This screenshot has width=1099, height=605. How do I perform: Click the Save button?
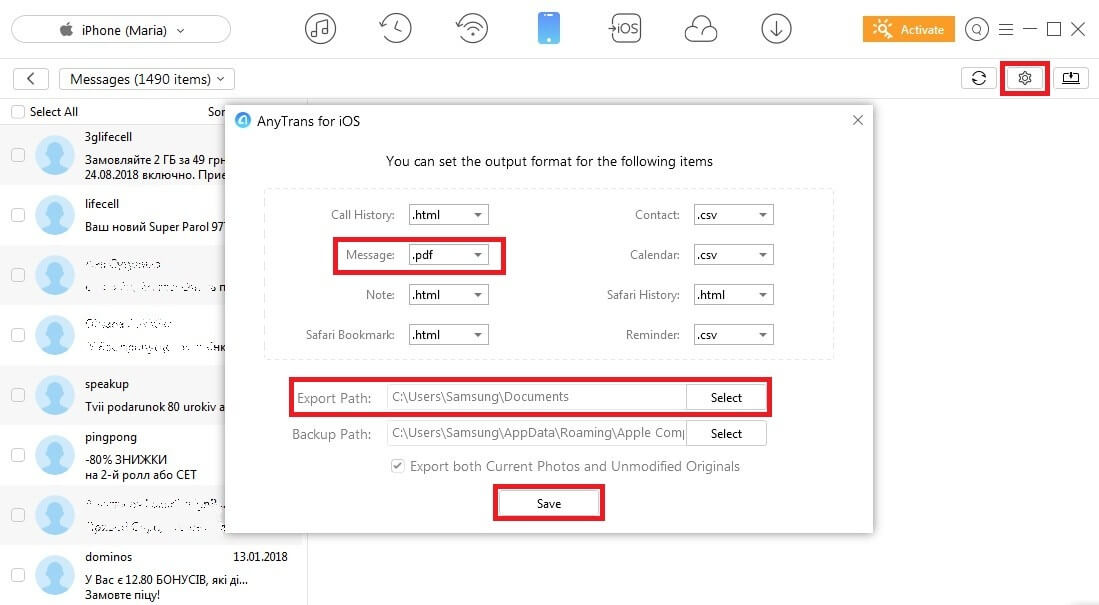tap(549, 503)
